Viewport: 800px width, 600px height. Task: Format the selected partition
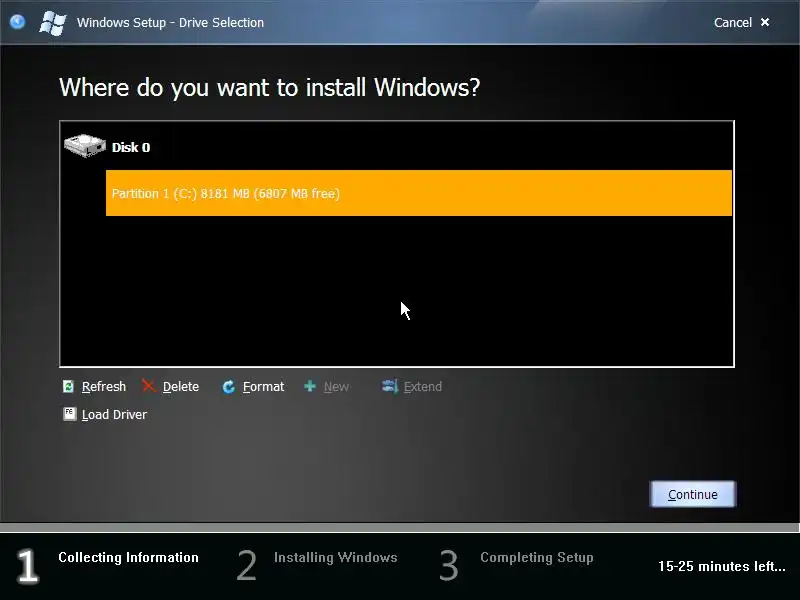coord(263,387)
